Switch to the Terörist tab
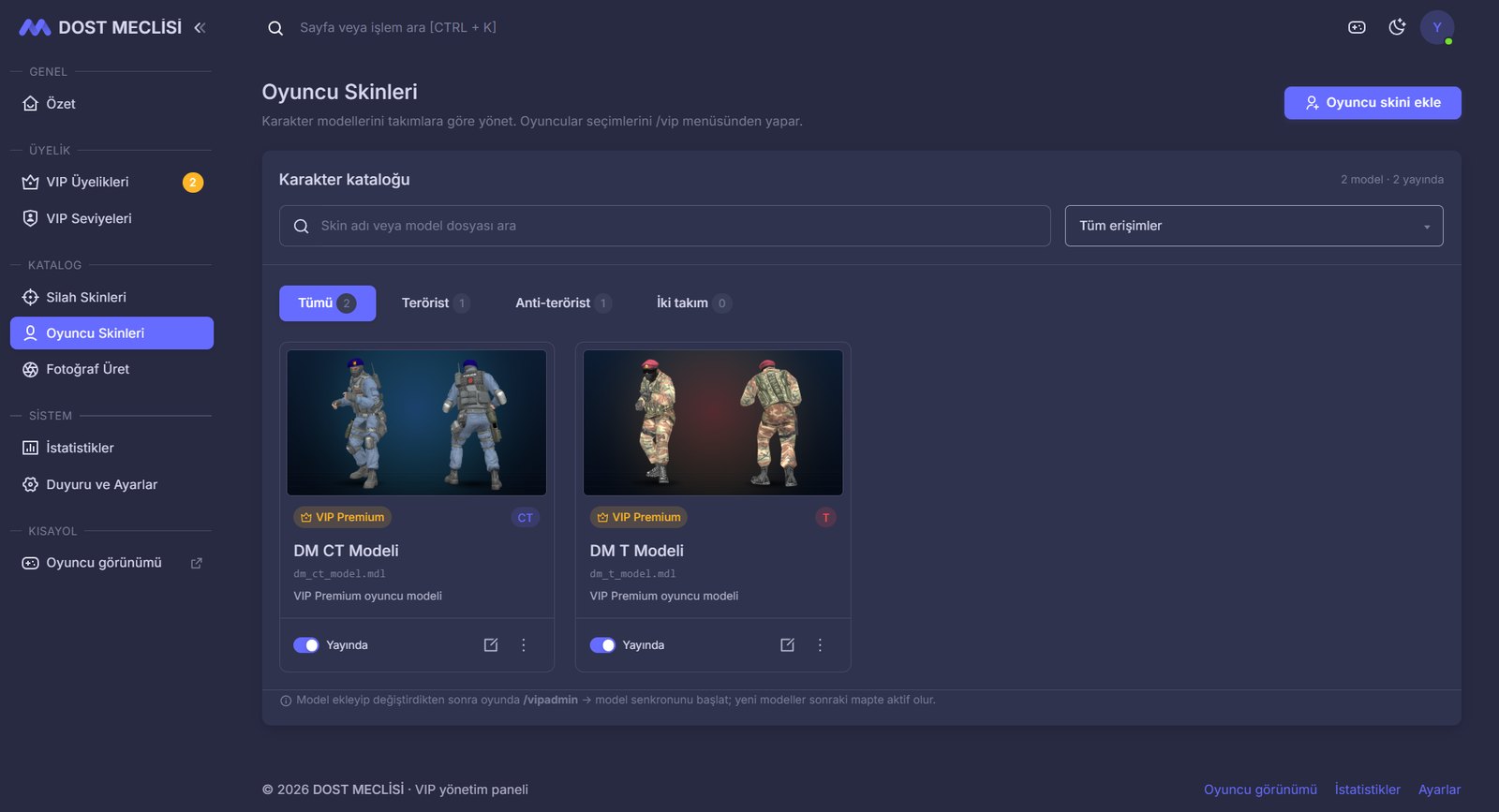This screenshot has width=1499, height=812. coord(435,303)
